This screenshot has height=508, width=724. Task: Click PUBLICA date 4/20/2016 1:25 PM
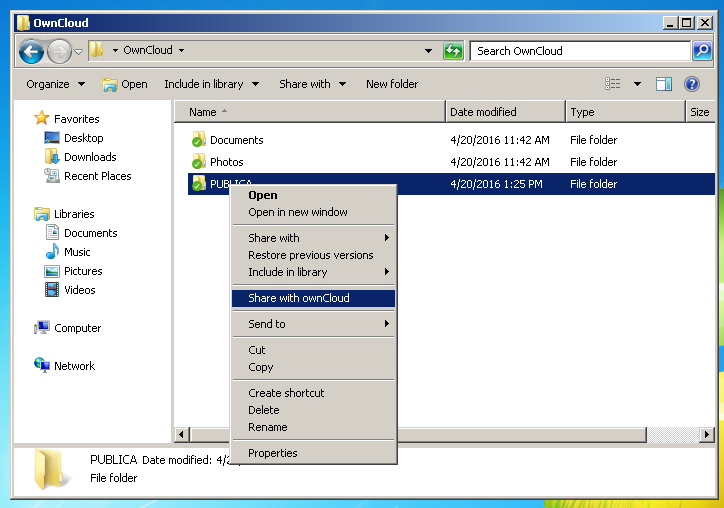point(496,184)
